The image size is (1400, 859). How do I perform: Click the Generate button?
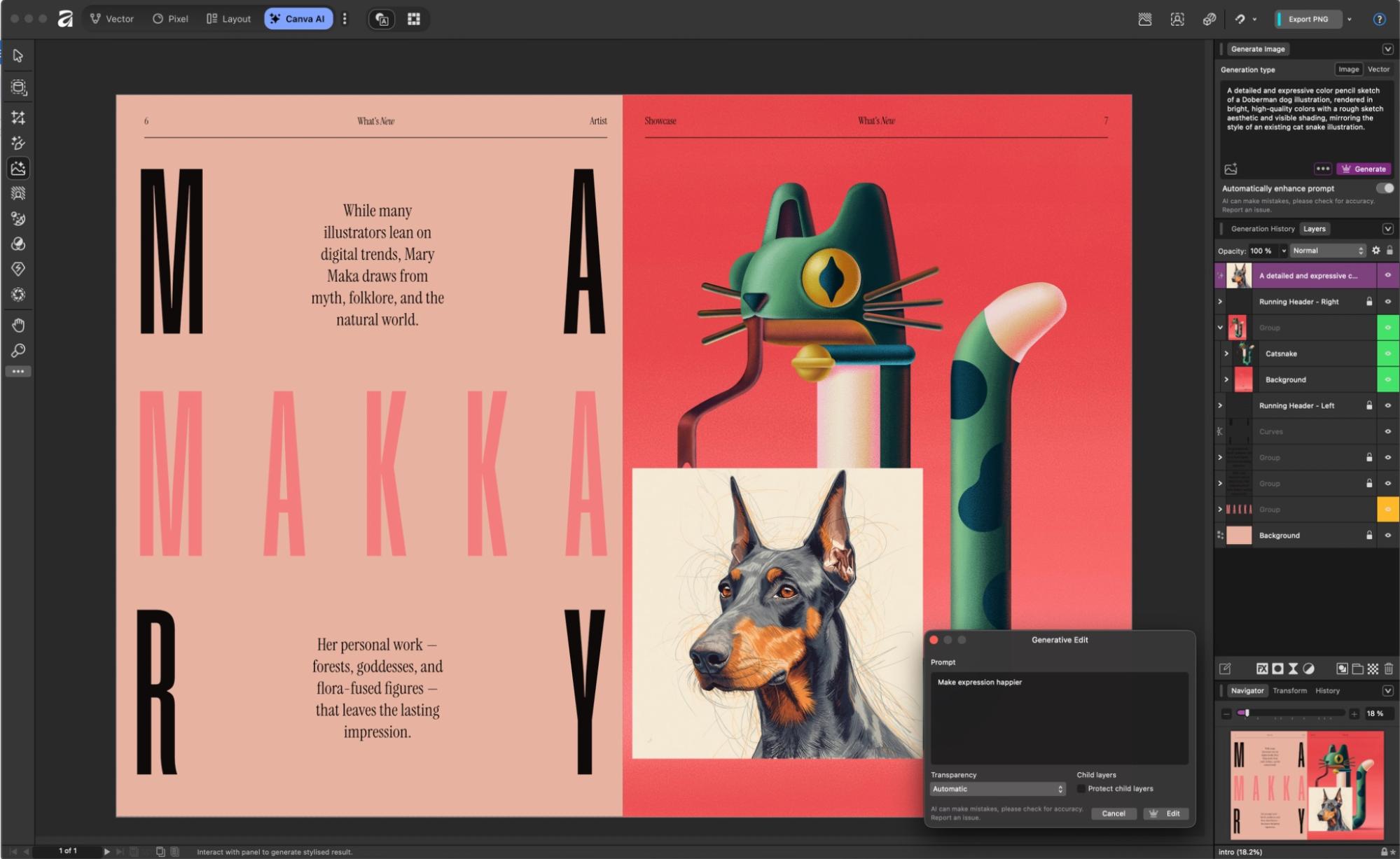(x=1364, y=169)
